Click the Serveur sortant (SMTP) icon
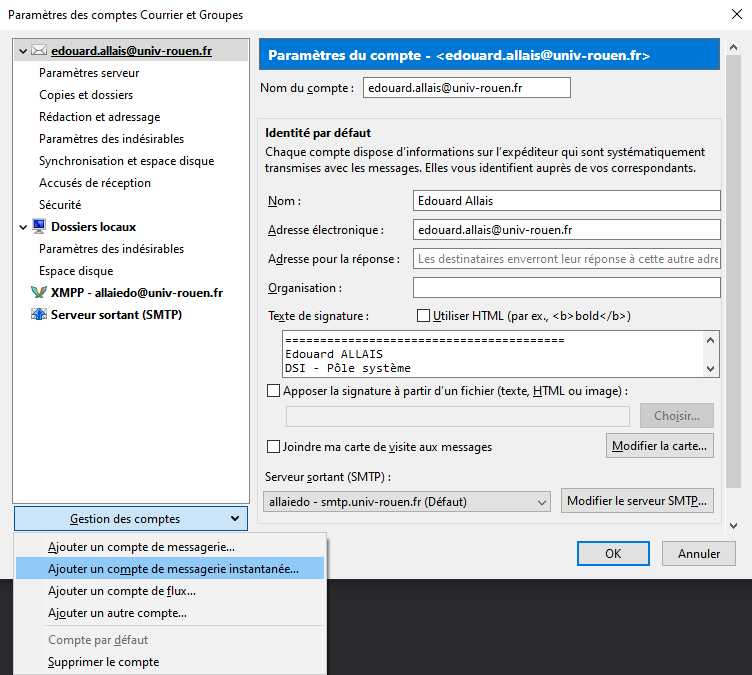This screenshot has width=752, height=675. (x=39, y=315)
